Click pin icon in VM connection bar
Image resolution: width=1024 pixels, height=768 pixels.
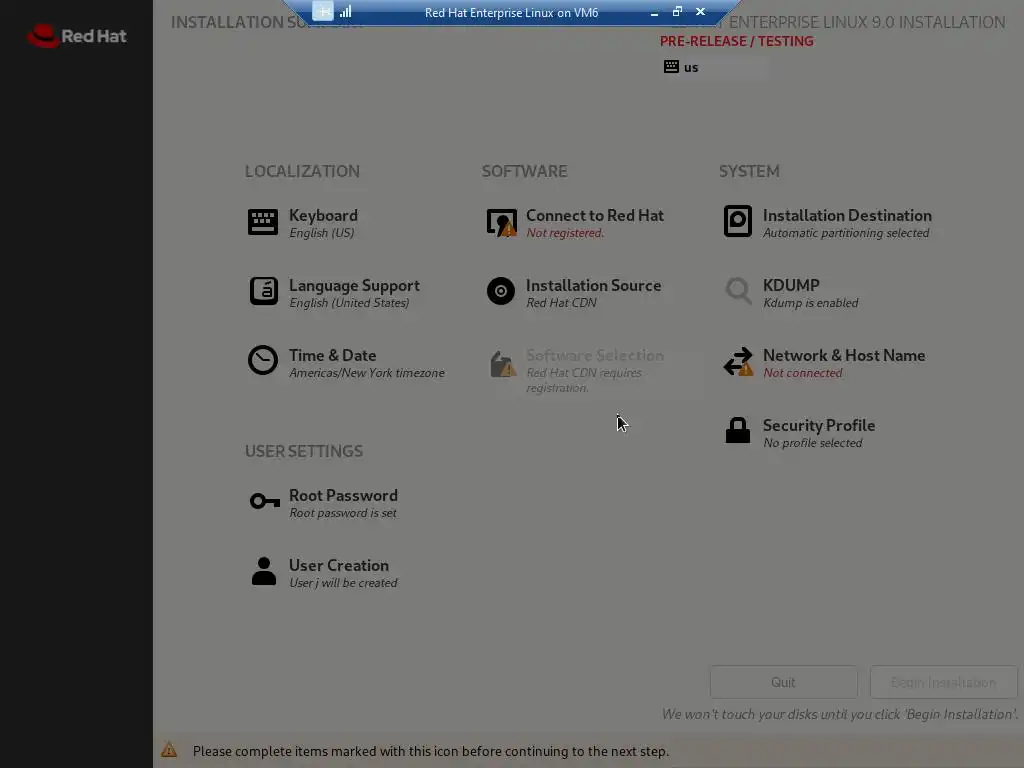[323, 11]
